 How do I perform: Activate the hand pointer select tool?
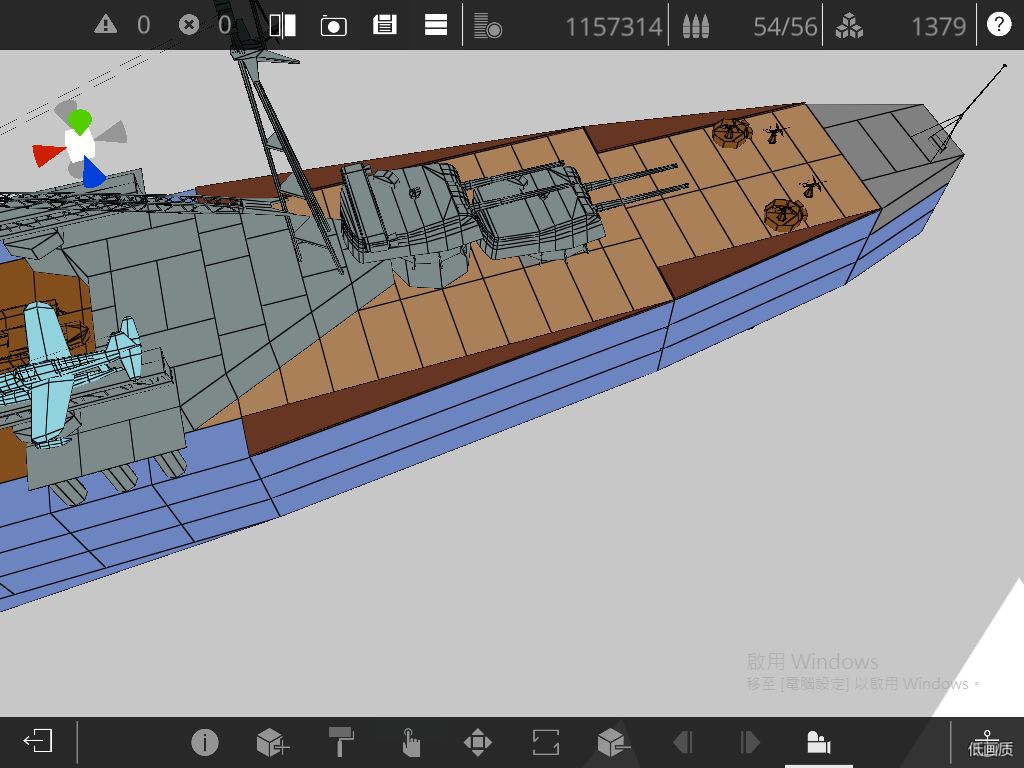pyautogui.click(x=410, y=743)
